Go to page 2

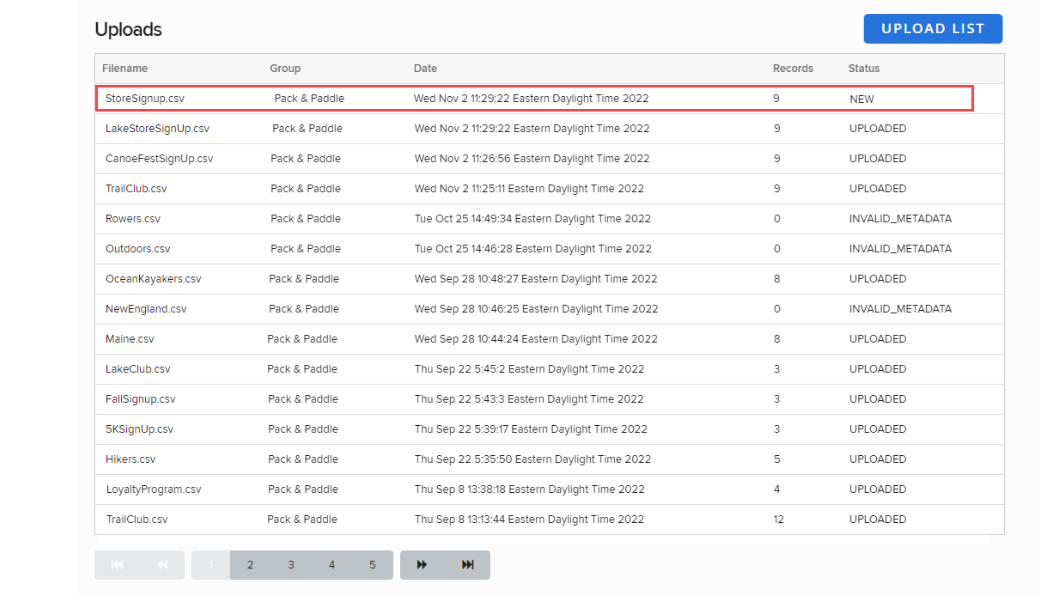250,565
